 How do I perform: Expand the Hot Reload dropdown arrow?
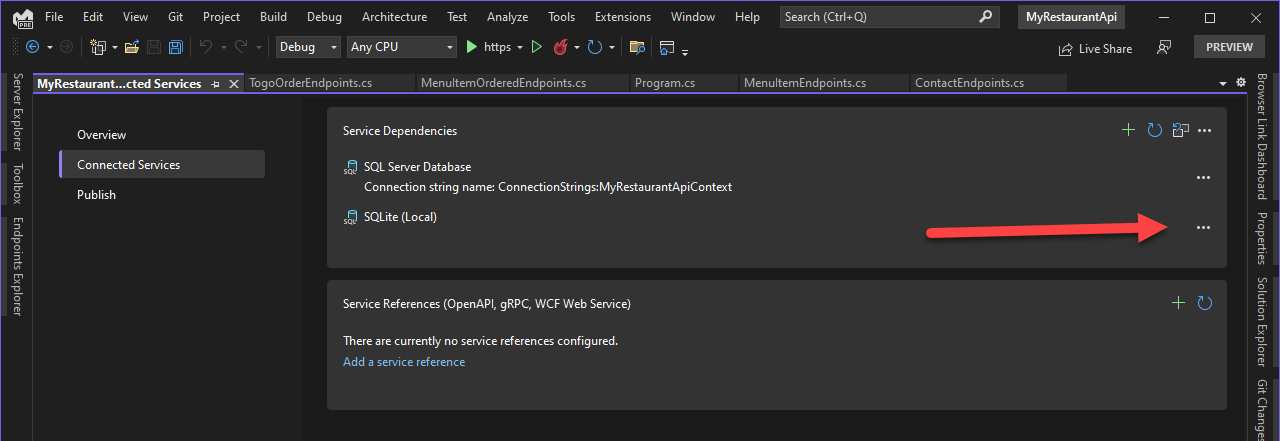click(x=577, y=47)
